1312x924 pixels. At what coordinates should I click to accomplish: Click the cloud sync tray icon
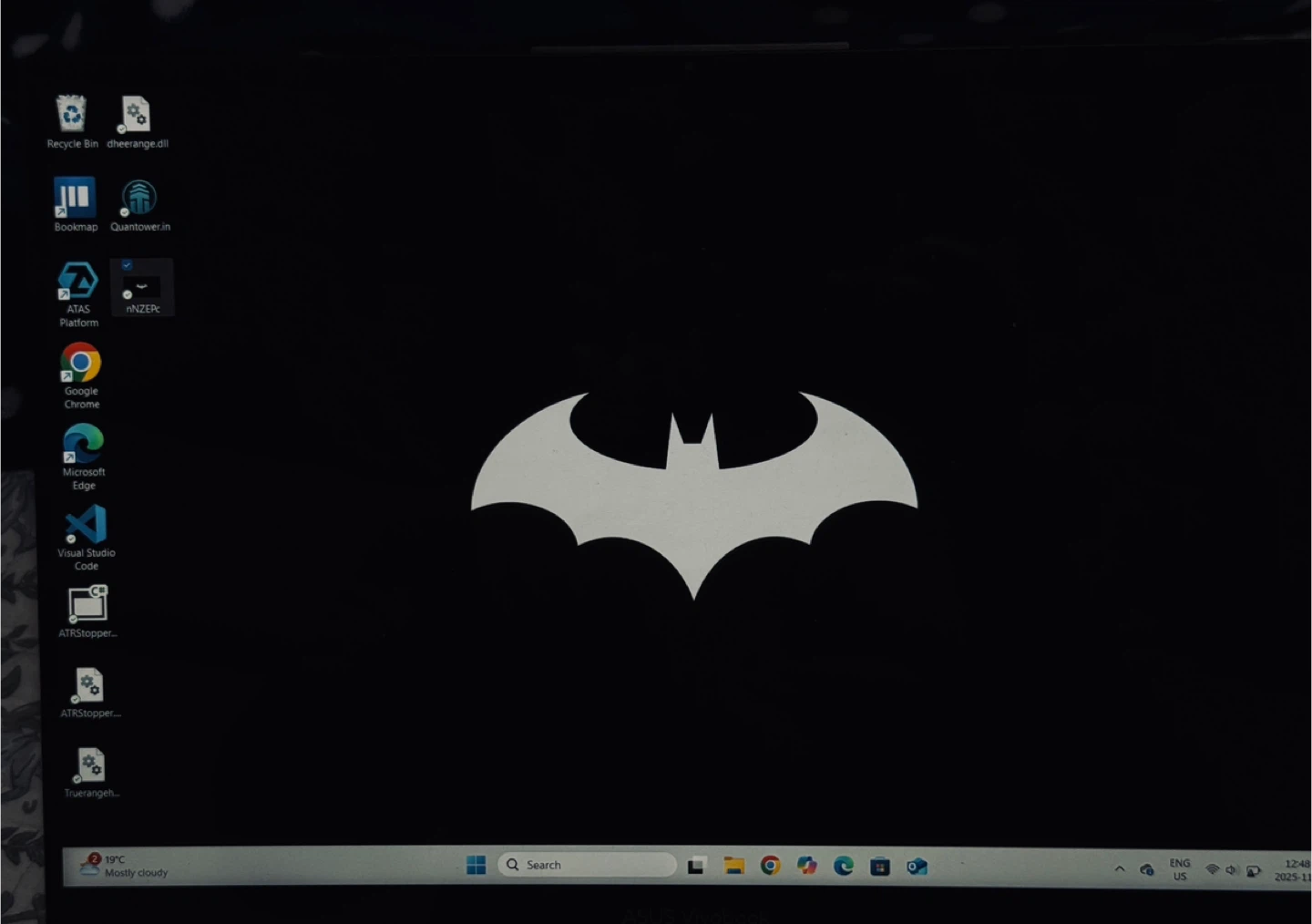tap(1147, 870)
